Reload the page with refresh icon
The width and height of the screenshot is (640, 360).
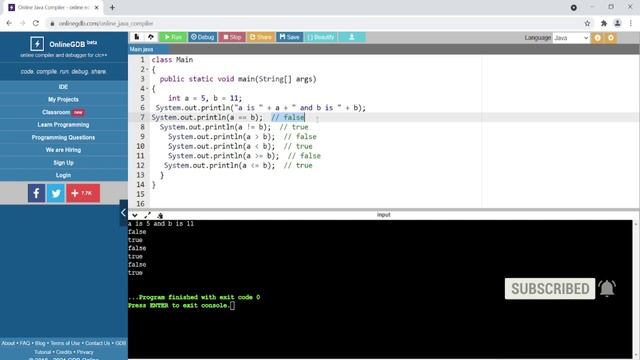(36, 24)
